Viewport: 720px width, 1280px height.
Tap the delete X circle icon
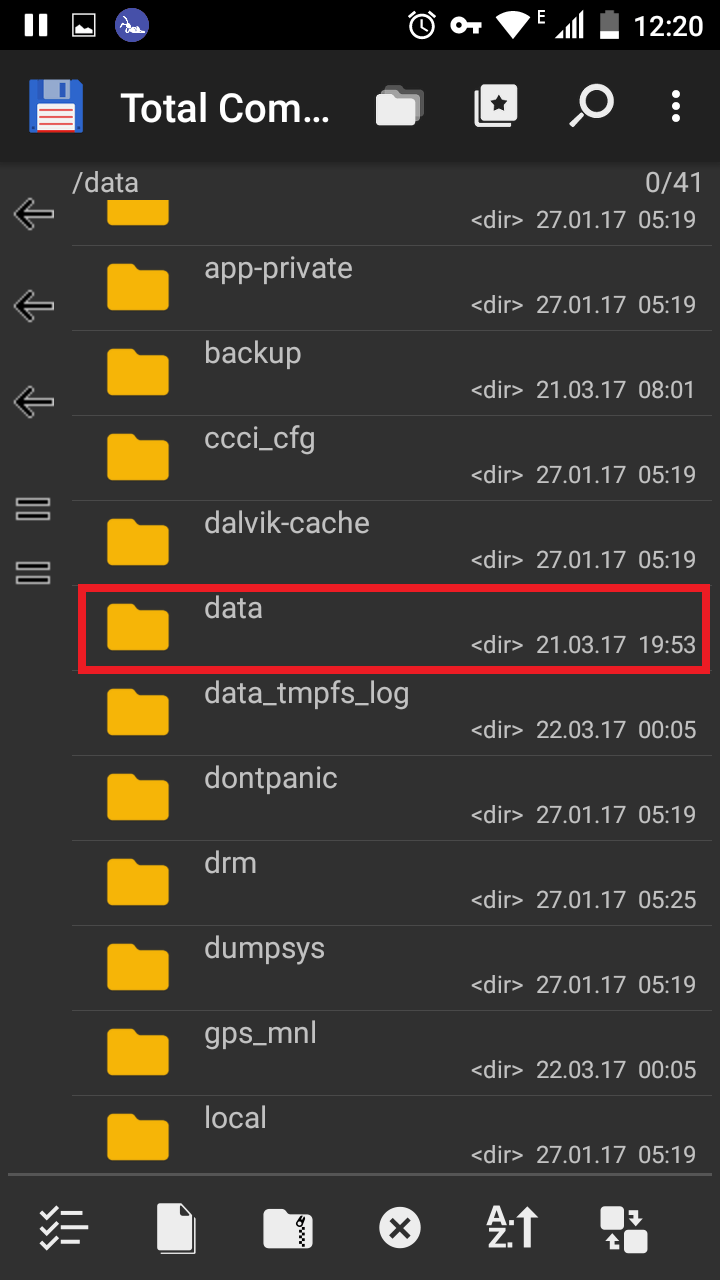click(x=400, y=1227)
